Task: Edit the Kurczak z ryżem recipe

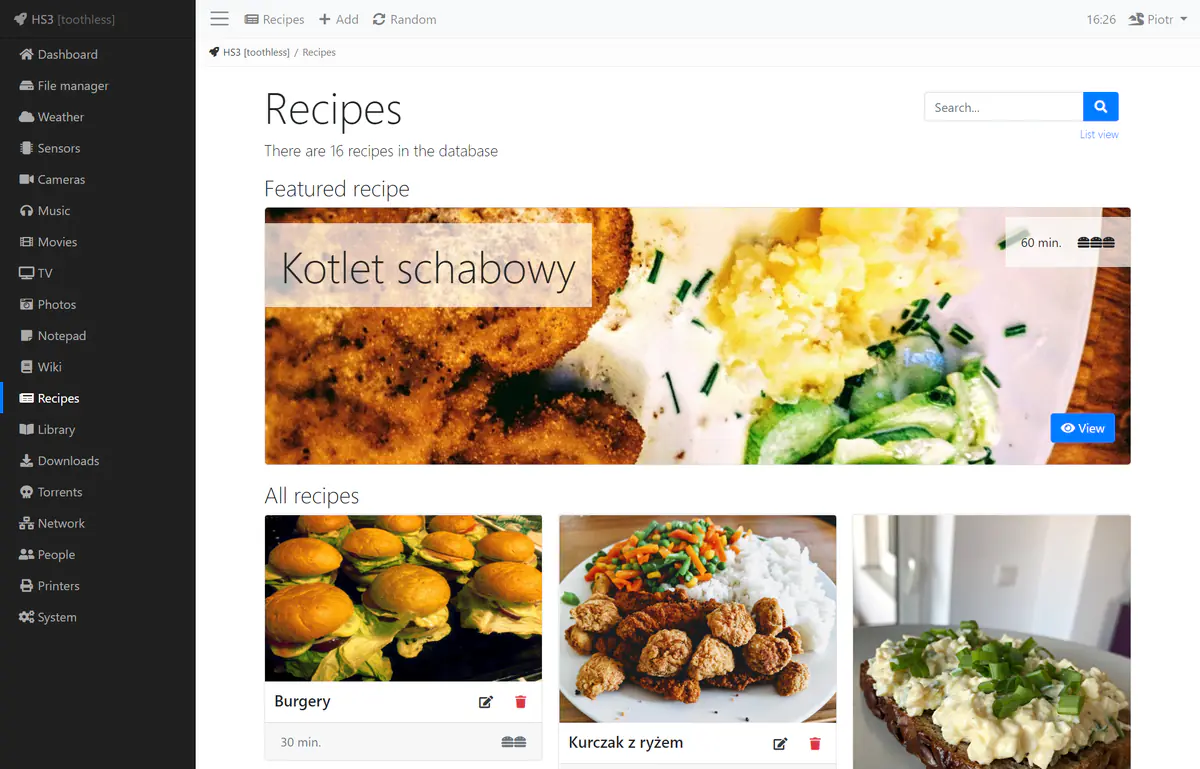Action: coord(780,744)
